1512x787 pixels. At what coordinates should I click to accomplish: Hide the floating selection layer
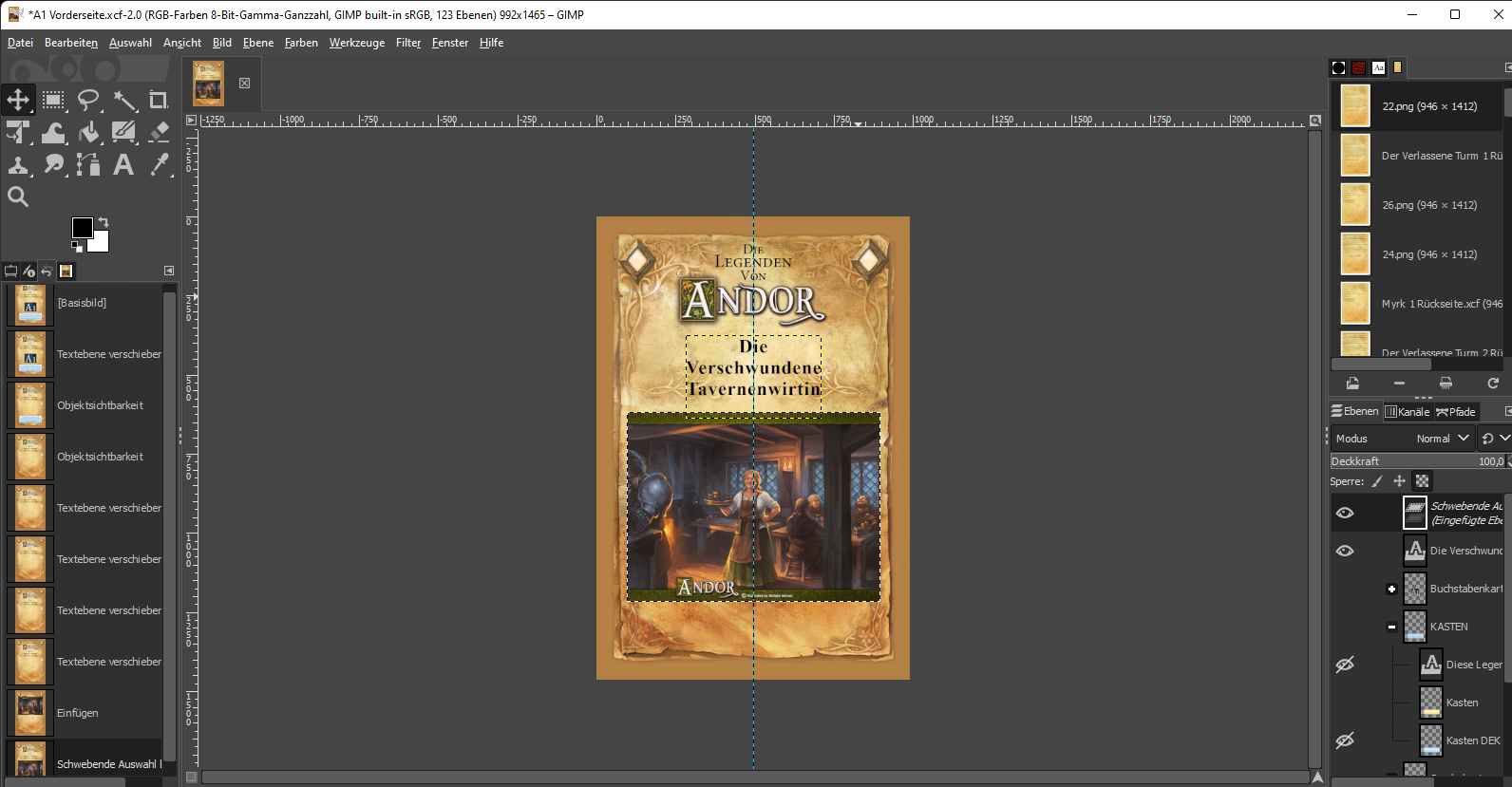[x=1345, y=513]
